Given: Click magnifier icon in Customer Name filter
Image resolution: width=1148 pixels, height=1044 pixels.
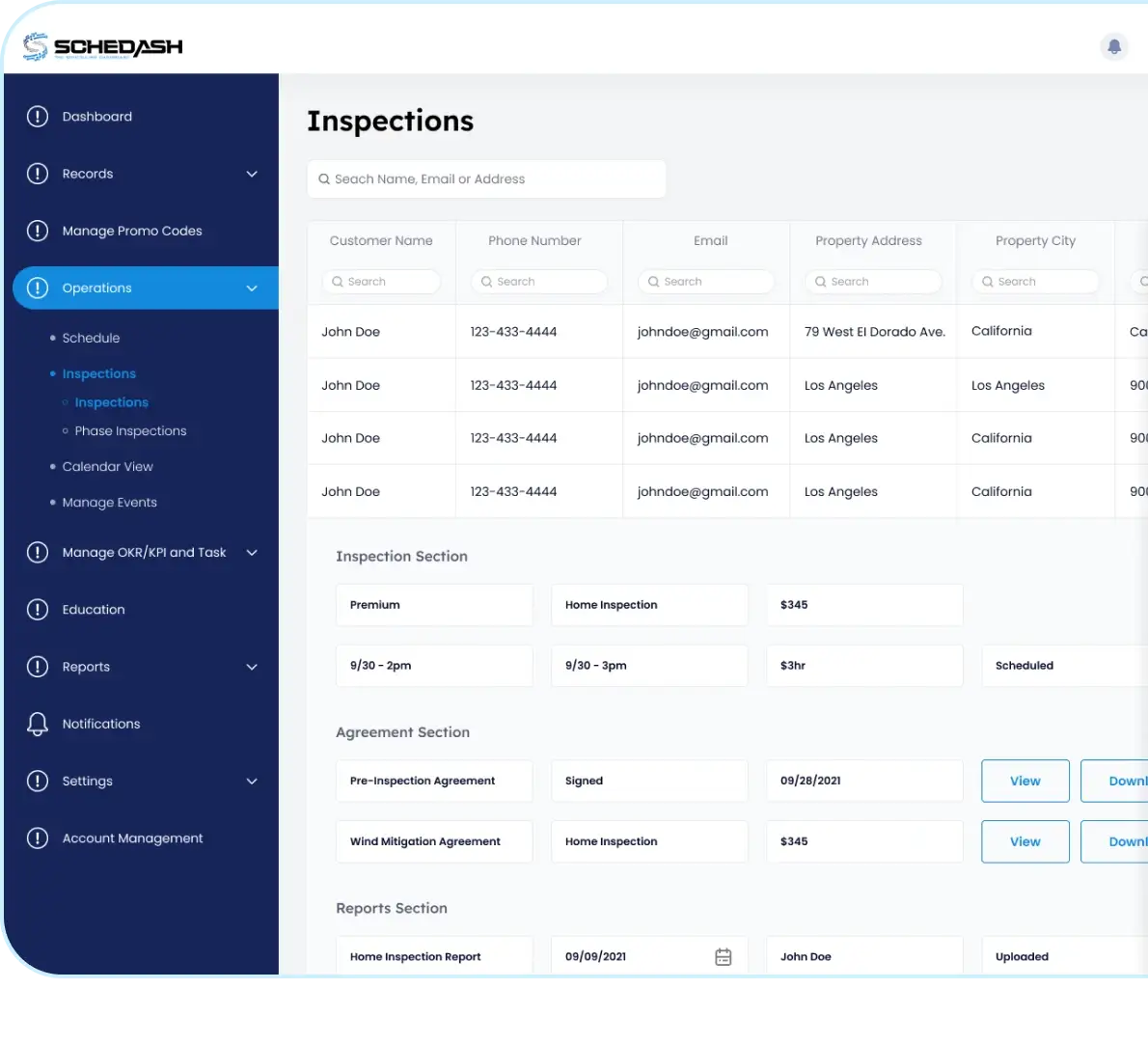Looking at the screenshot, I should pyautogui.click(x=338, y=281).
